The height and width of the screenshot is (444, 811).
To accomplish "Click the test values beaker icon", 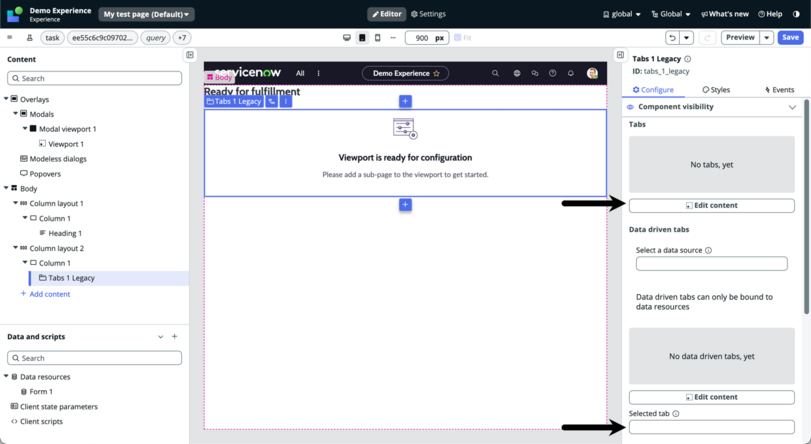I will pos(29,37).
